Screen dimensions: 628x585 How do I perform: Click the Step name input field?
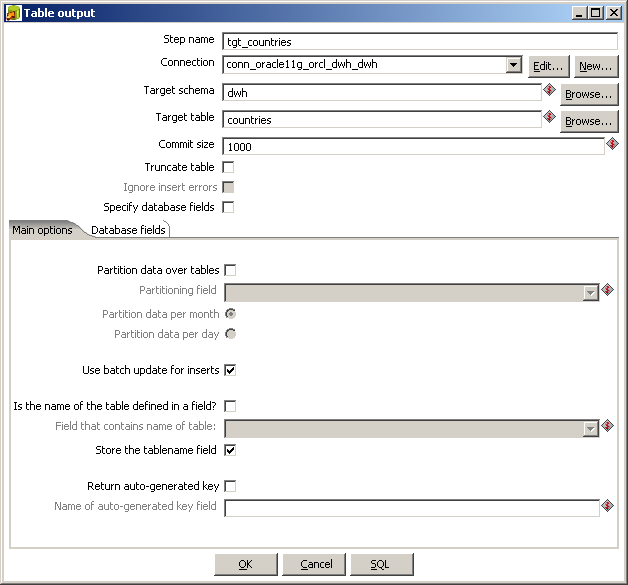pos(420,42)
